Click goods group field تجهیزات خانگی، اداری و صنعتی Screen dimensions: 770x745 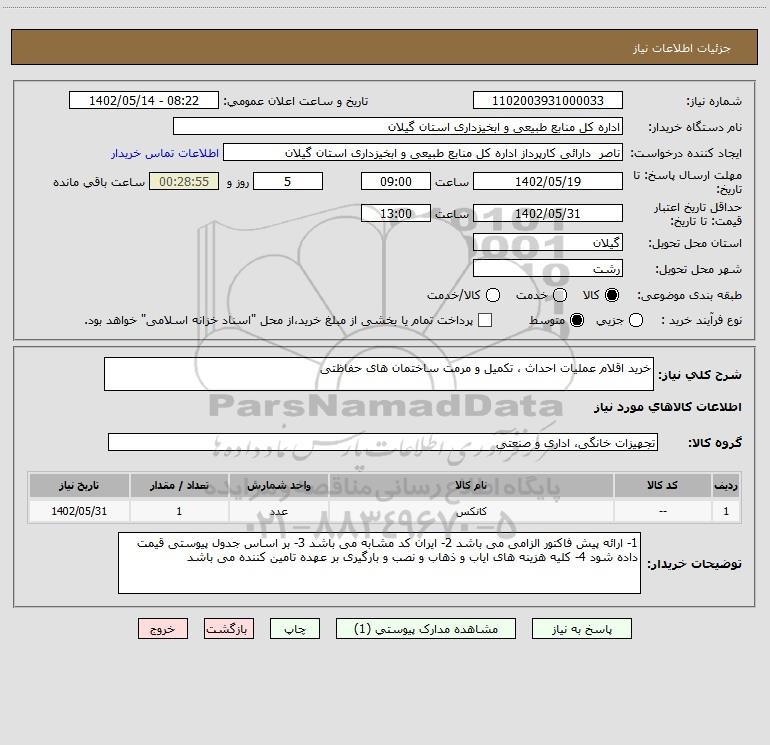pyautogui.click(x=383, y=442)
